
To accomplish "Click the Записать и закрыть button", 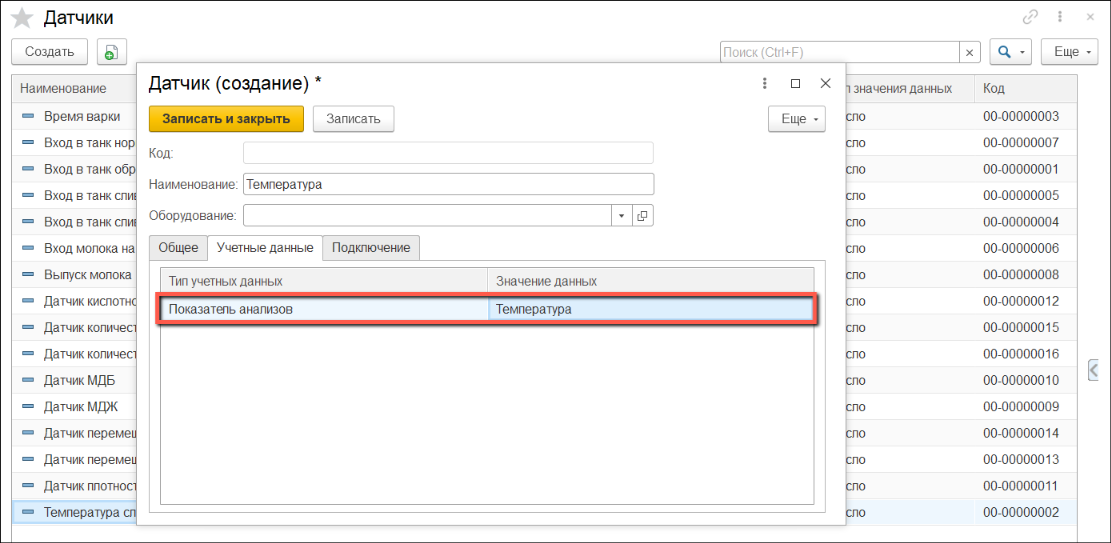I will (226, 119).
